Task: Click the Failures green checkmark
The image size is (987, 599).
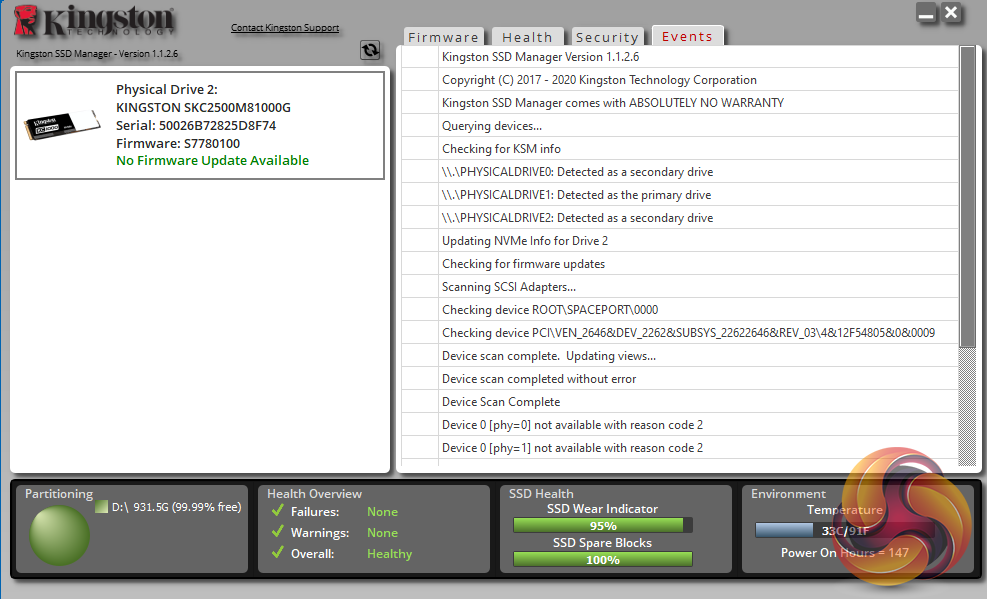Action: pos(278,510)
